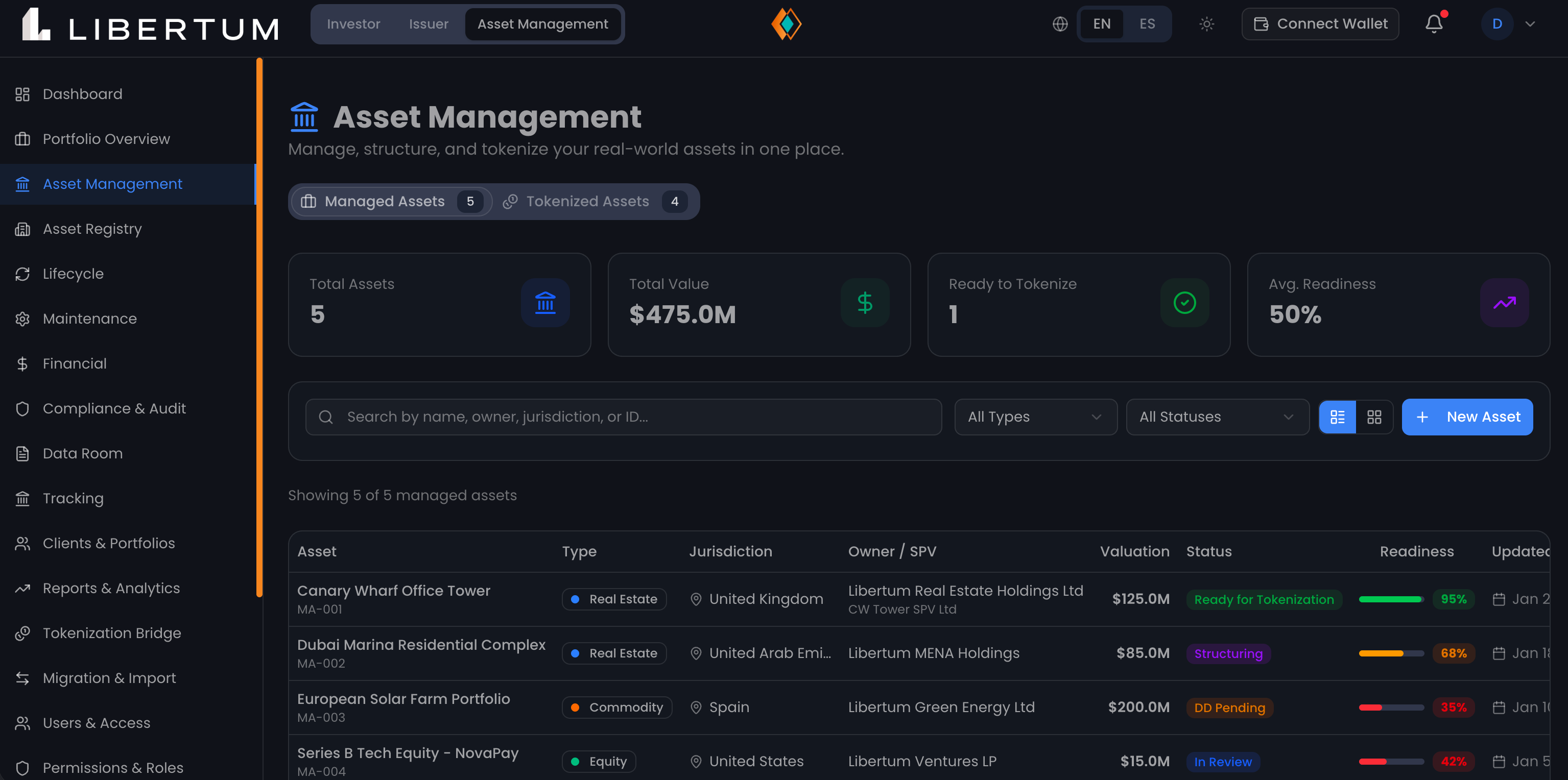The image size is (1568, 780).
Task: Open Asset Management in the sidebar
Action: [127, 184]
